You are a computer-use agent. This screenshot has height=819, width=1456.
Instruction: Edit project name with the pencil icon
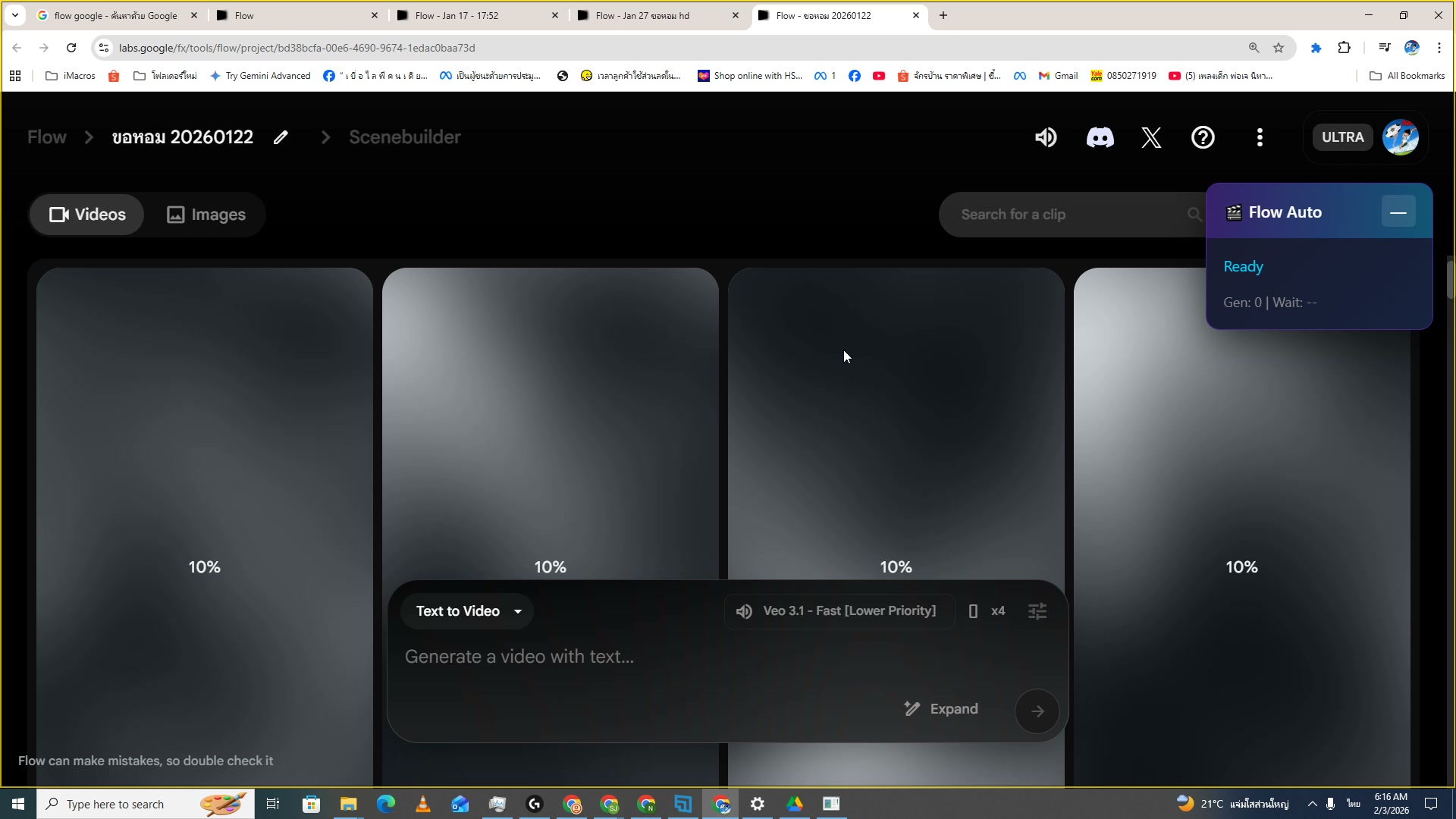(281, 137)
